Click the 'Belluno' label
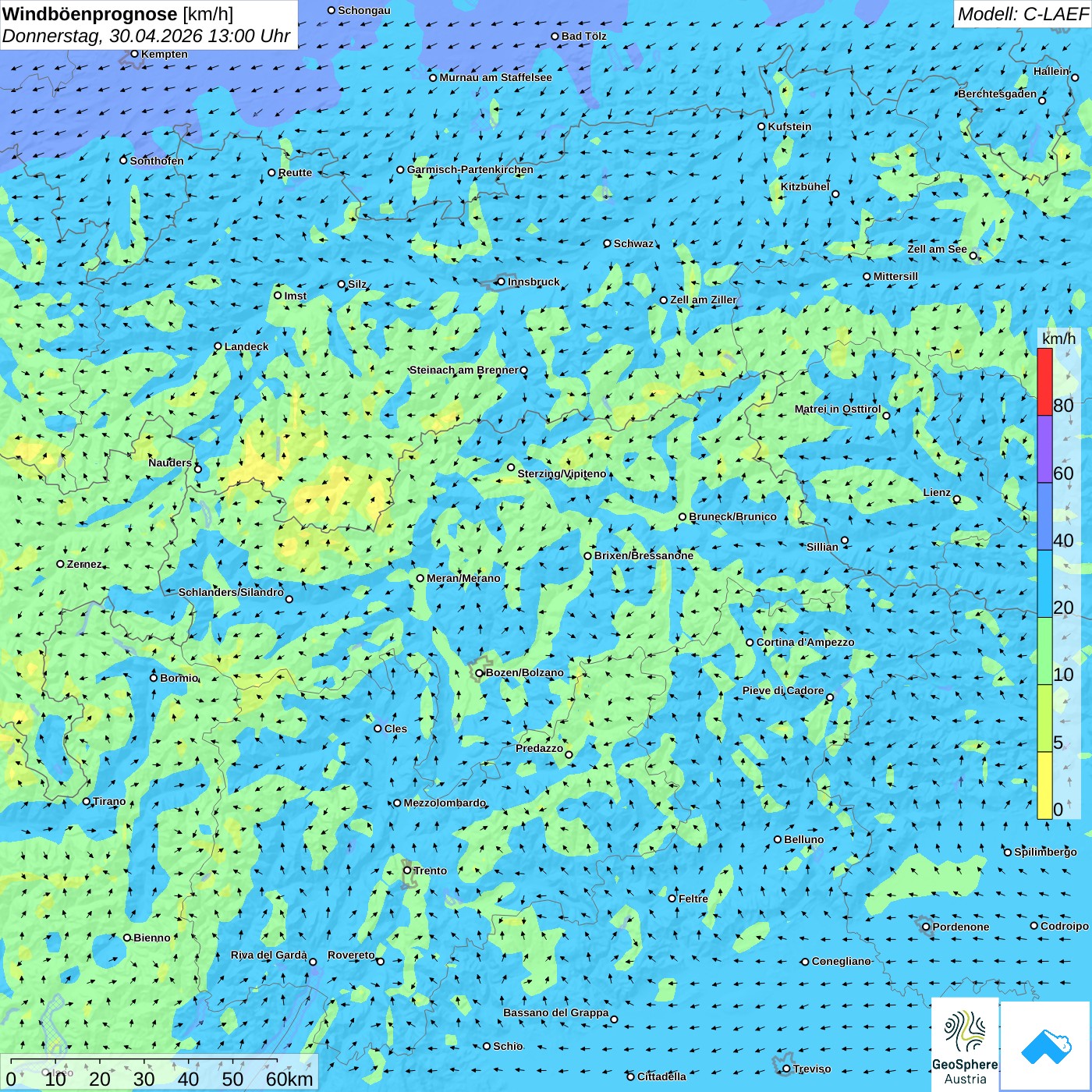 803,839
